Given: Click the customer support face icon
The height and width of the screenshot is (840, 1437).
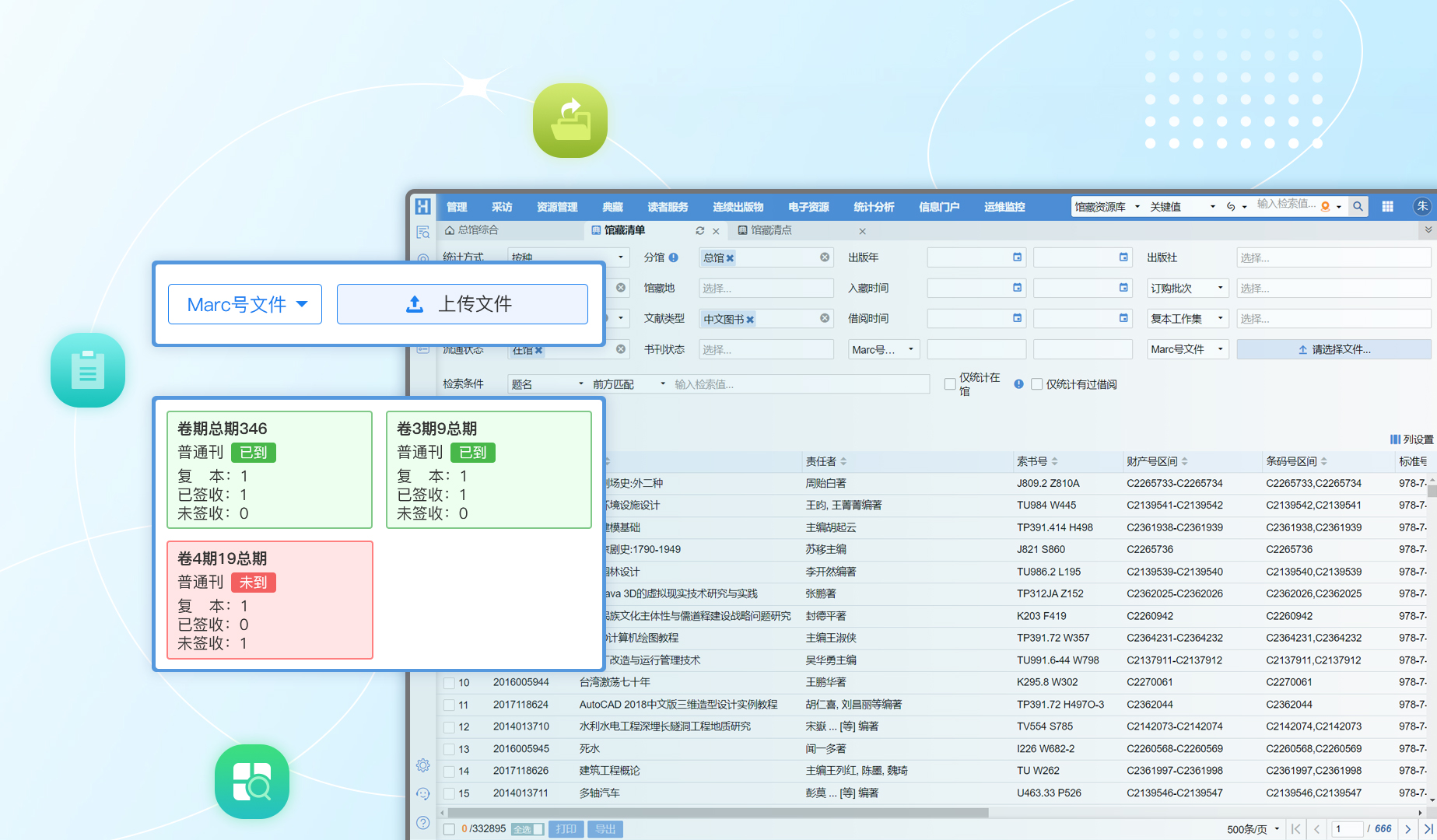Looking at the screenshot, I should pyautogui.click(x=423, y=794).
